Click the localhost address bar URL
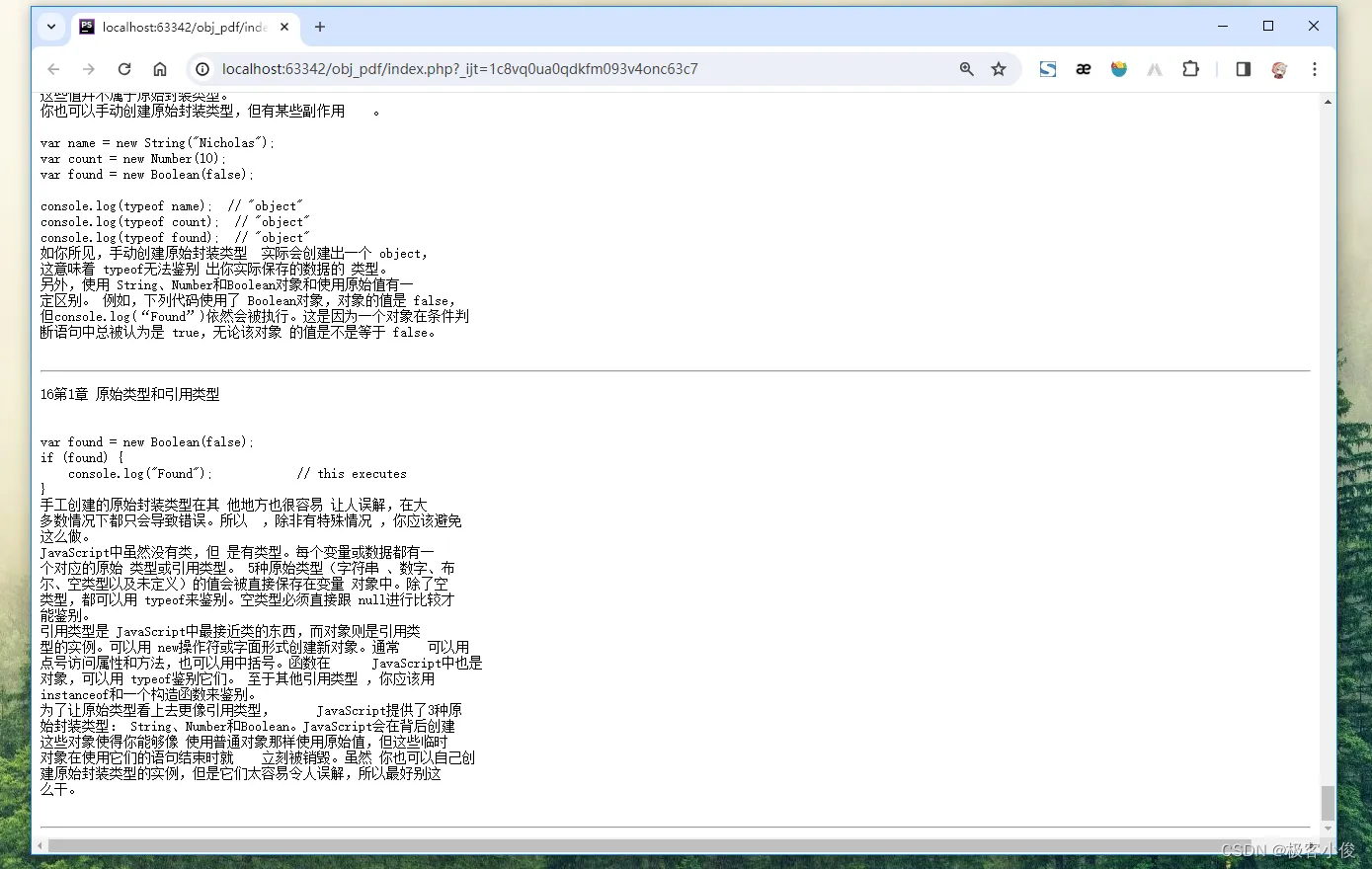 click(459, 69)
